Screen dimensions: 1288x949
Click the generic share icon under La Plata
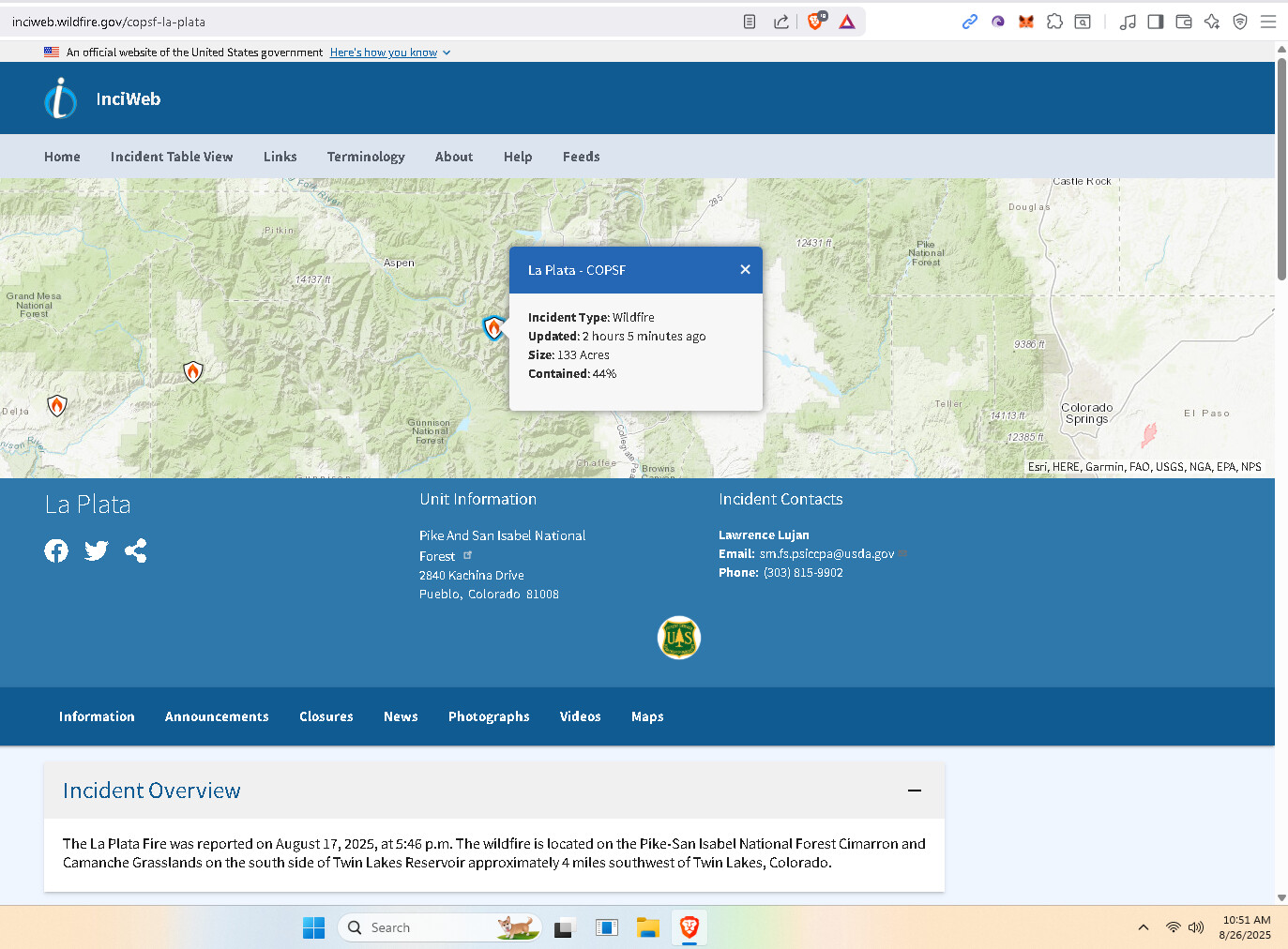[135, 550]
